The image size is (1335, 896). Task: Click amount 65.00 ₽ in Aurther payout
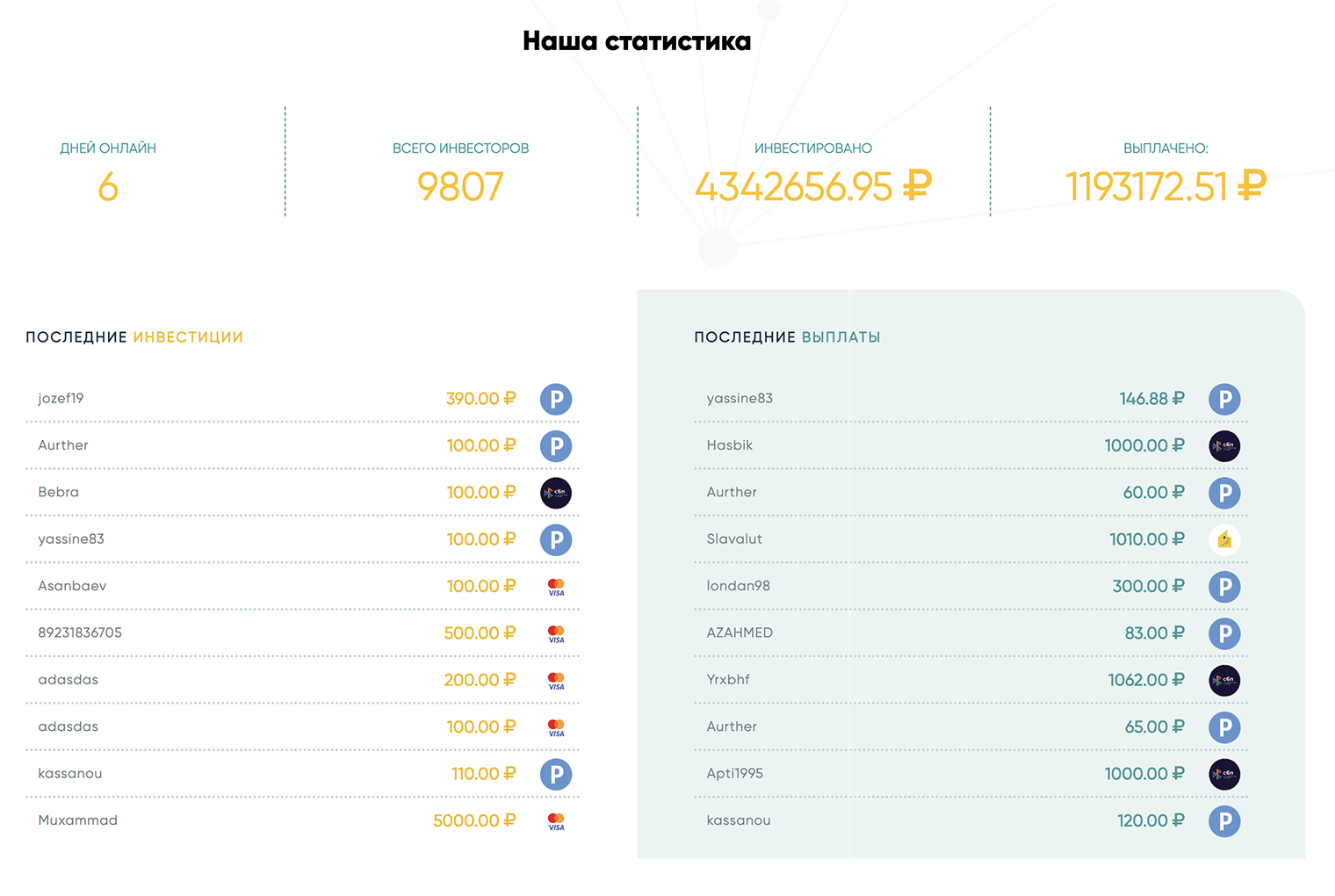tap(1155, 727)
